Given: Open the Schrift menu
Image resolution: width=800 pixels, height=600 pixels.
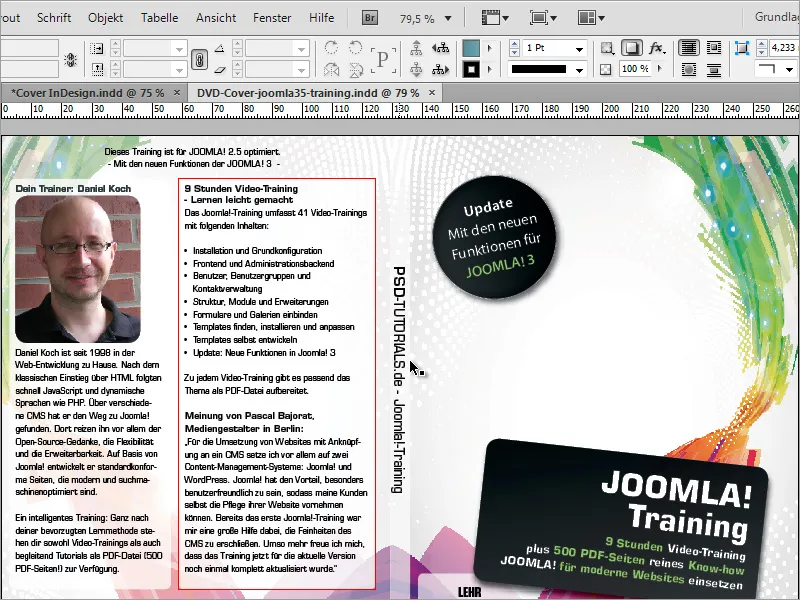Looking at the screenshot, I should tap(54, 18).
